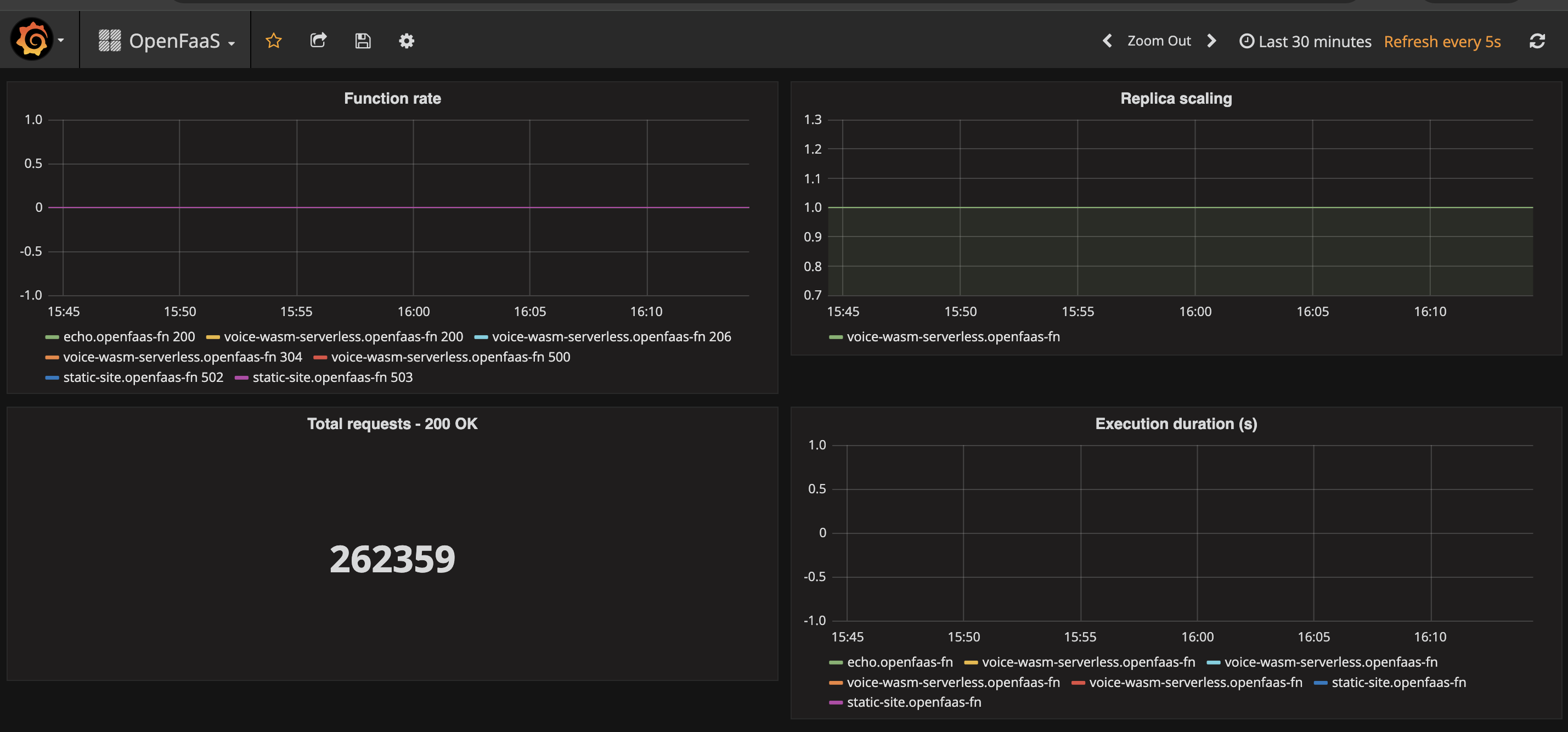The width and height of the screenshot is (1568, 732).
Task: Save the dashboard with the floppy disk icon
Action: point(363,41)
